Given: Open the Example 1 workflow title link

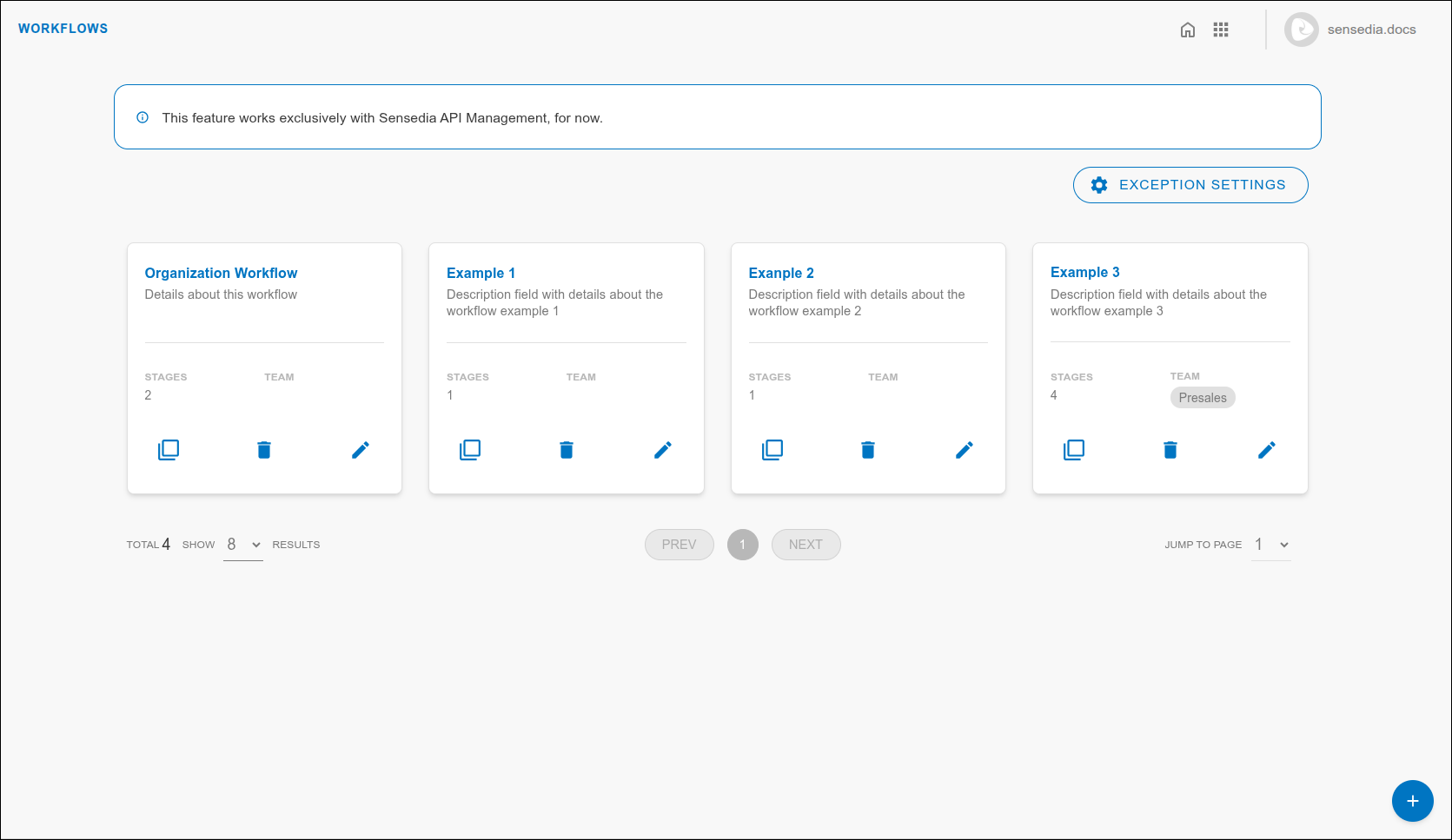Looking at the screenshot, I should click(x=481, y=272).
